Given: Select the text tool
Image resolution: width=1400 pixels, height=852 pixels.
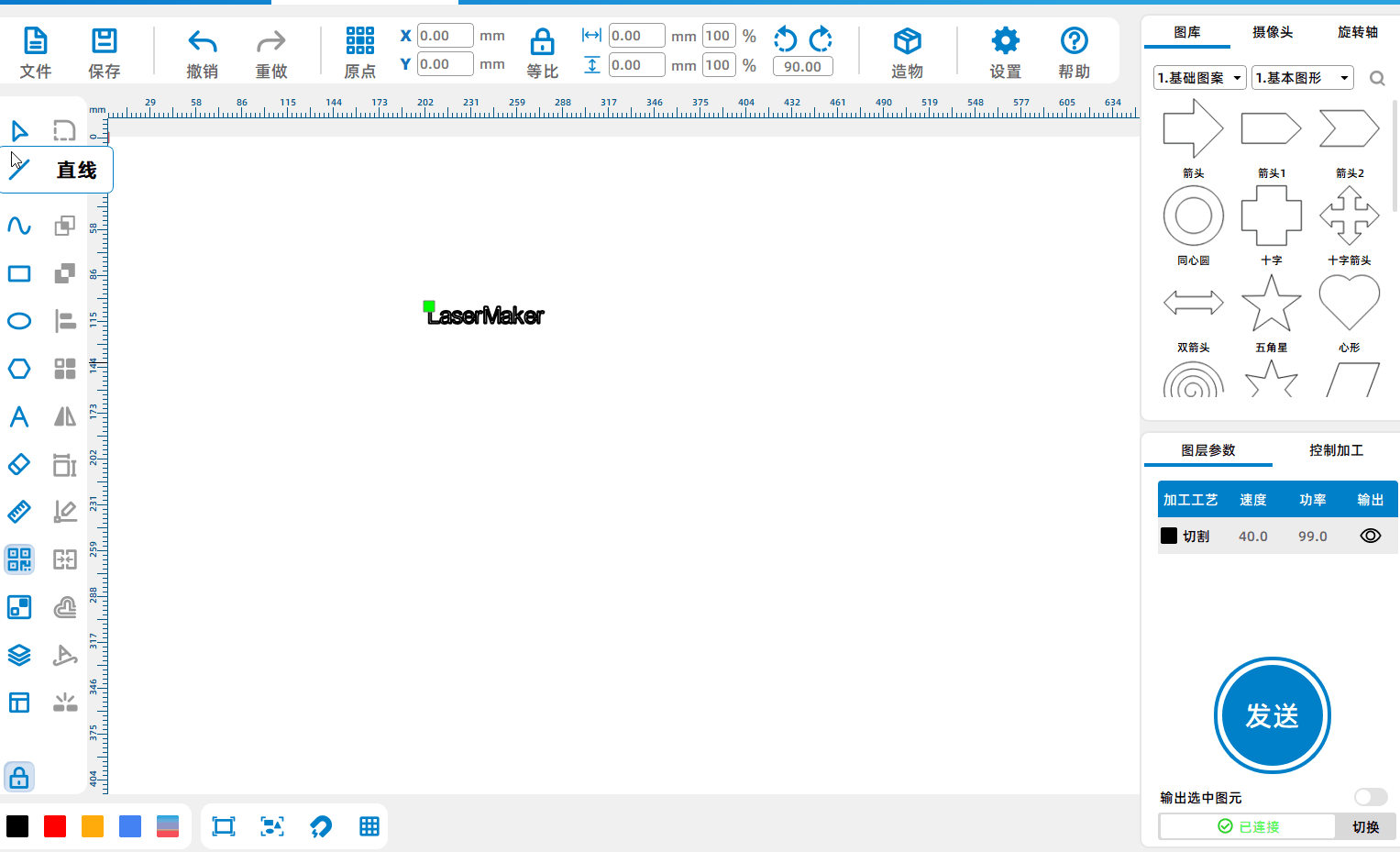Looking at the screenshot, I should pos(19,416).
